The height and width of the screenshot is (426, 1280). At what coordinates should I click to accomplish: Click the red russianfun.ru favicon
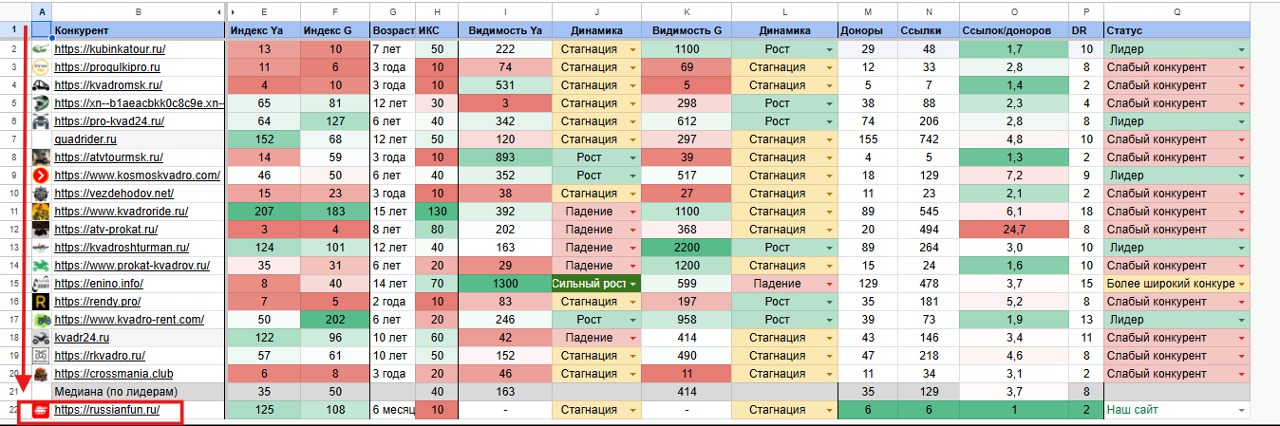pos(41,410)
